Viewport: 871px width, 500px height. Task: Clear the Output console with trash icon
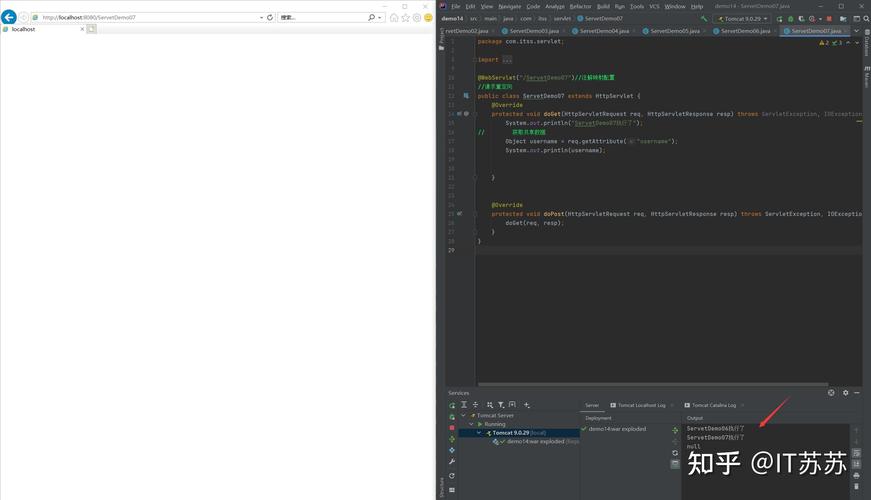click(856, 486)
